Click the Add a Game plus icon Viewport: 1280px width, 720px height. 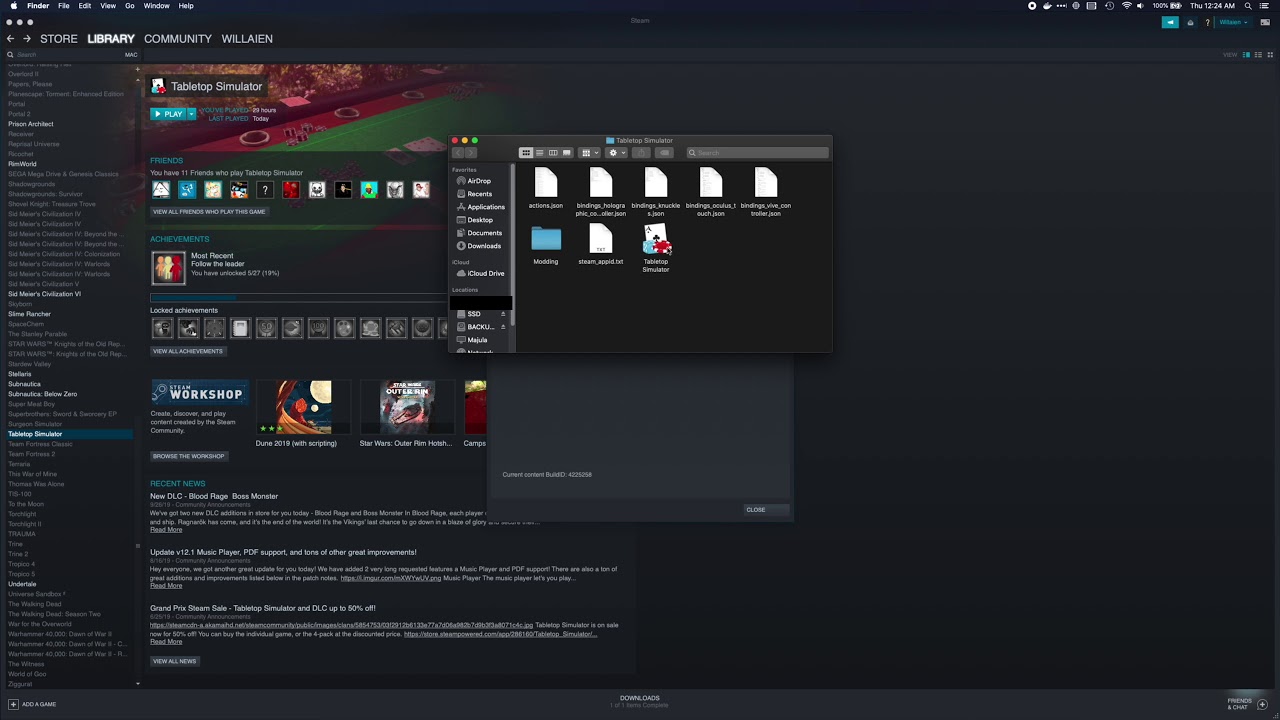click(13, 704)
